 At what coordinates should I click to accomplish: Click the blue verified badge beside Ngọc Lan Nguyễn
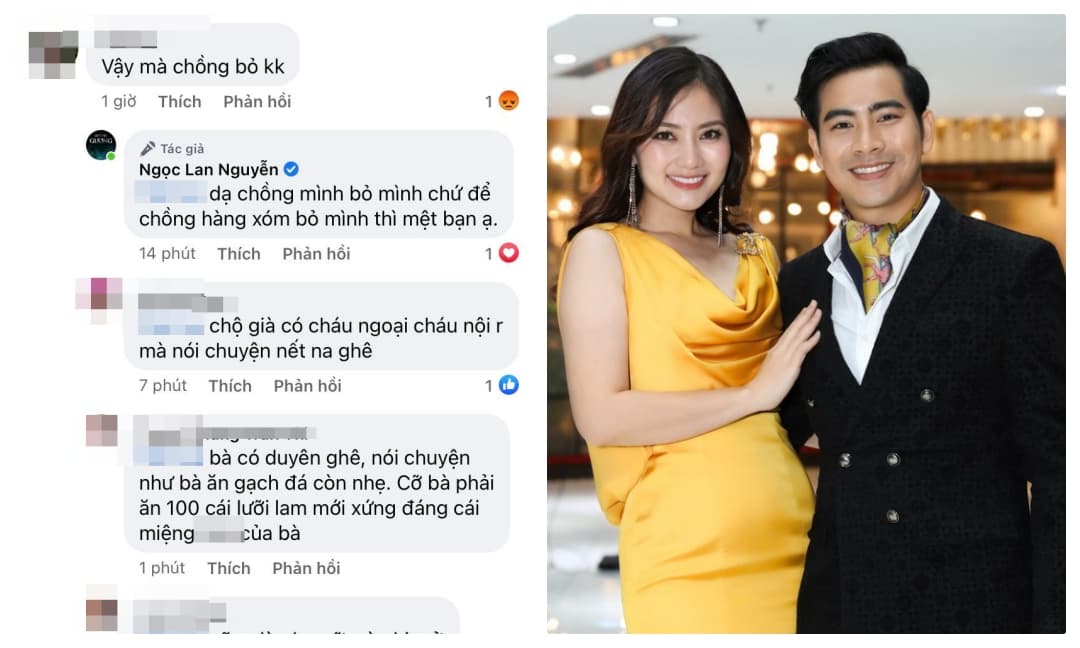[x=291, y=169]
